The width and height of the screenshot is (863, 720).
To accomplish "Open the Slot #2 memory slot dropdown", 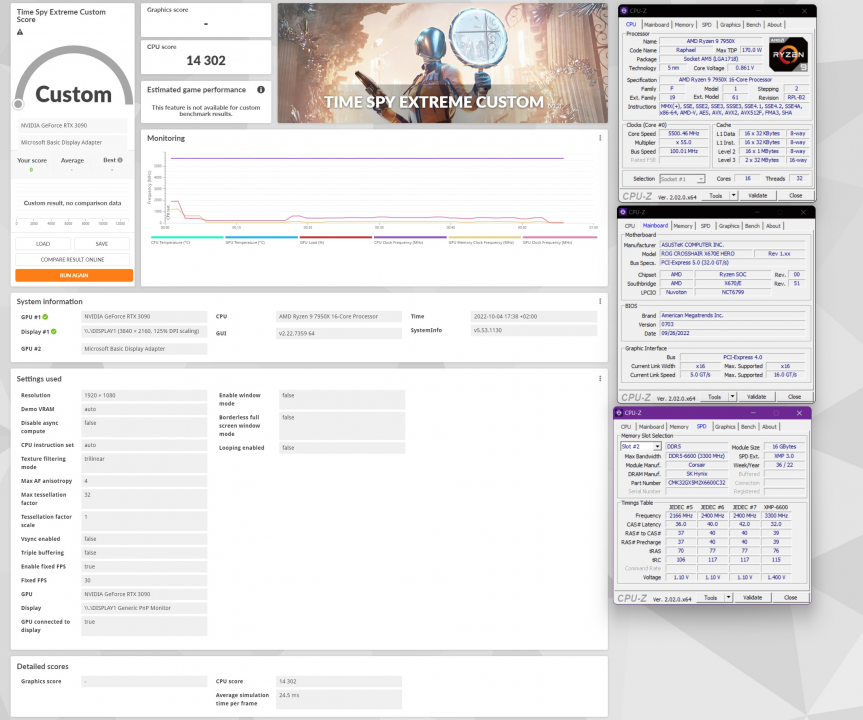I will click(x=640, y=446).
